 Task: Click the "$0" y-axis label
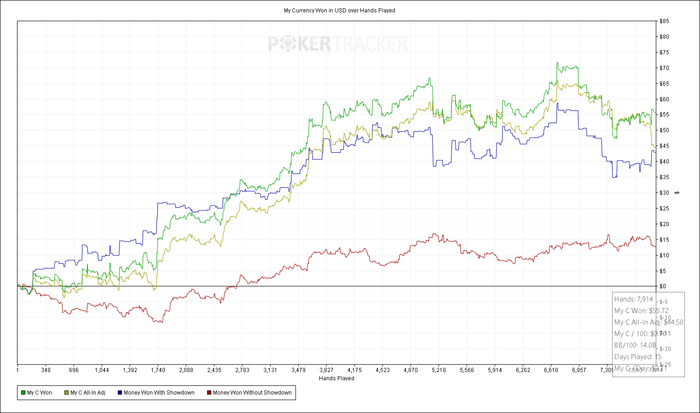click(x=663, y=286)
